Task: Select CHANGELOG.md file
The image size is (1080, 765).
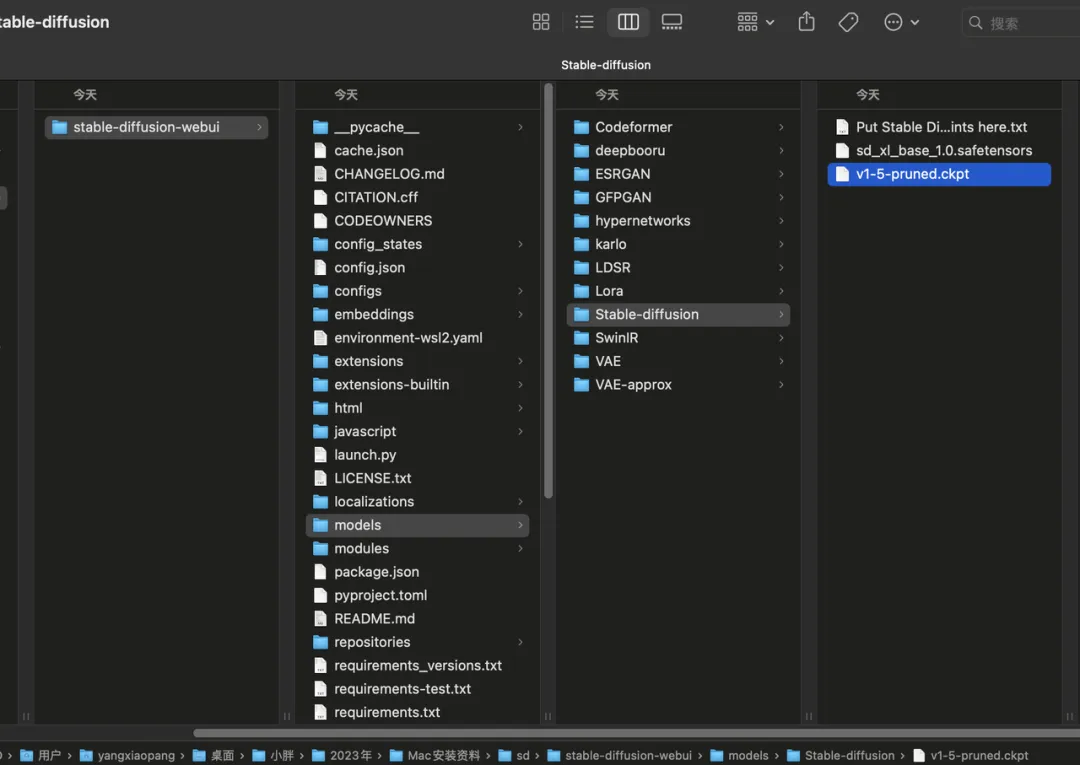Action: 417,174
